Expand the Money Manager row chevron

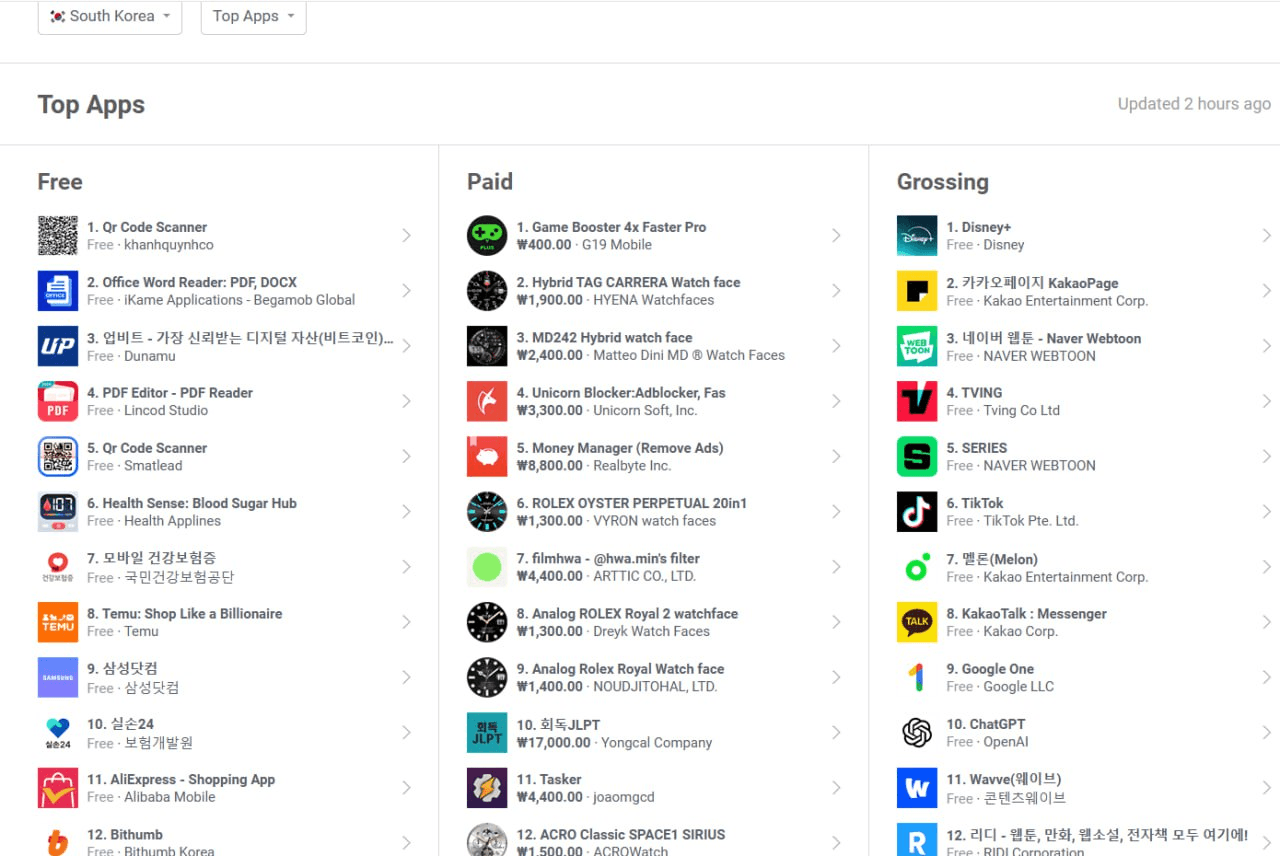[836, 456]
